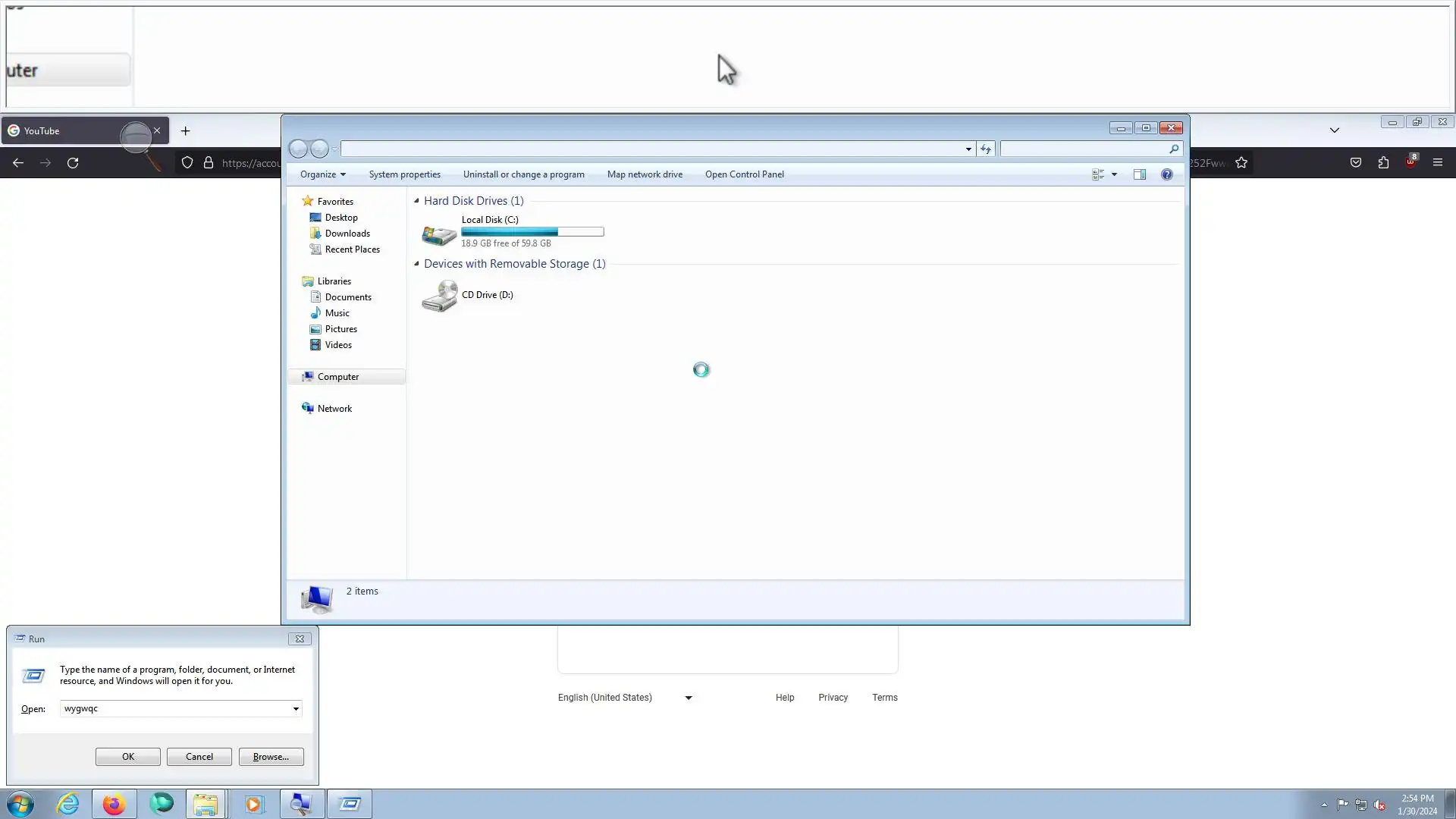Screen dimensions: 1456x819
Task: Select Map network drive command
Action: [x=645, y=174]
